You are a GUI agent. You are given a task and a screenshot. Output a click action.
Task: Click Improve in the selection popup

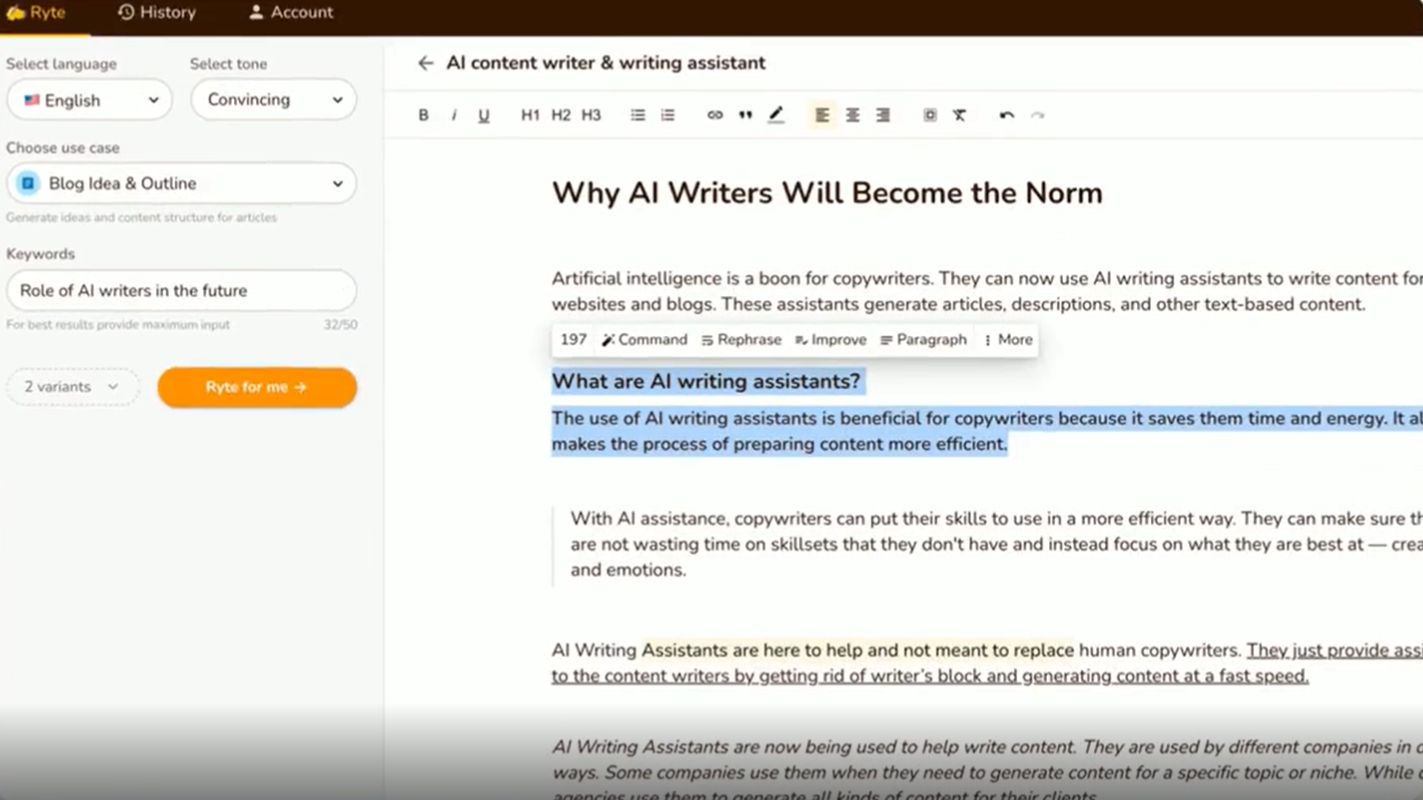[831, 340]
